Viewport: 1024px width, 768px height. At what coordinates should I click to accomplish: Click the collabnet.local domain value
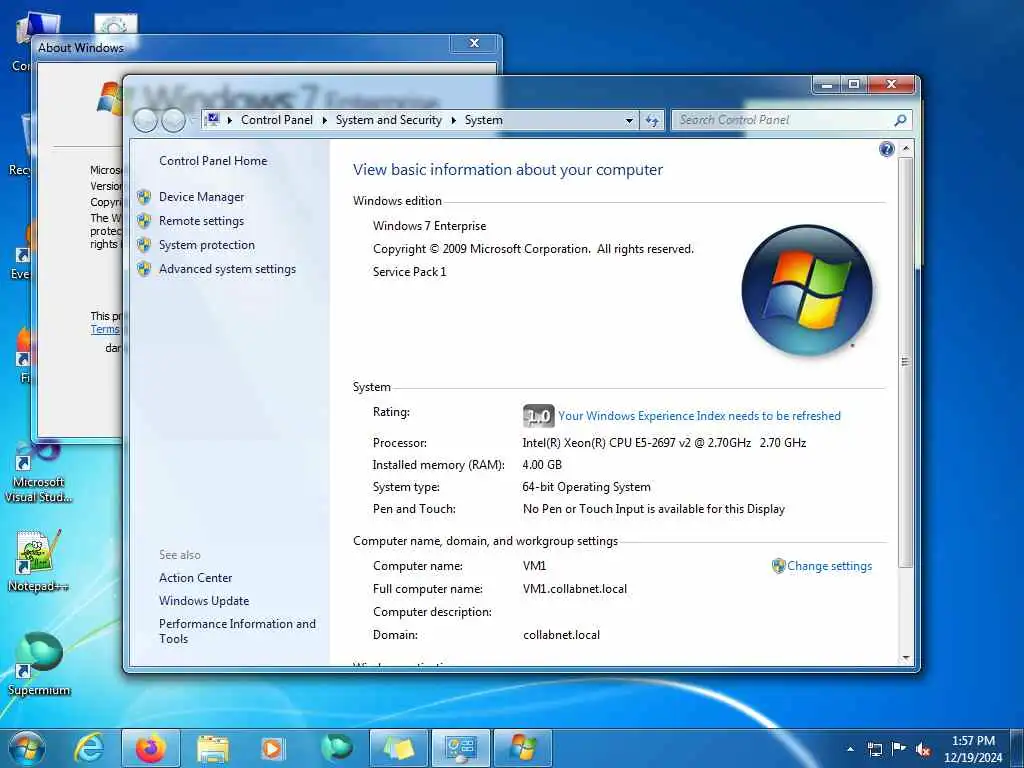pyautogui.click(x=561, y=635)
